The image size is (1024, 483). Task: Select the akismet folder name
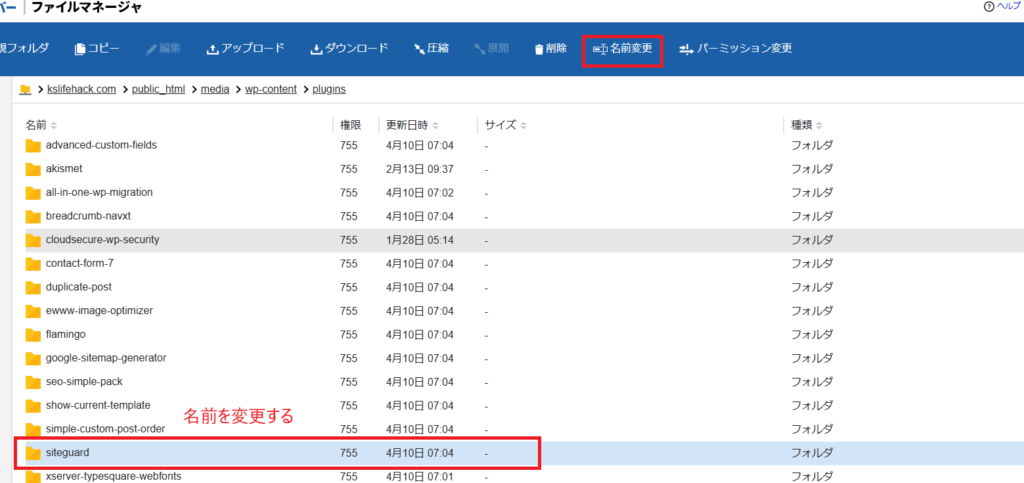[64, 168]
